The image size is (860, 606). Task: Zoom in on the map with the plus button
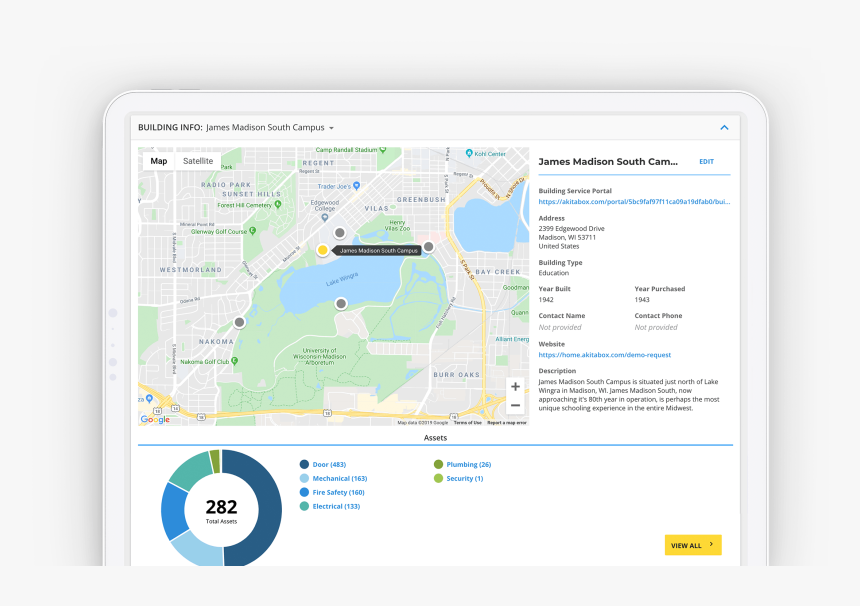point(516,387)
